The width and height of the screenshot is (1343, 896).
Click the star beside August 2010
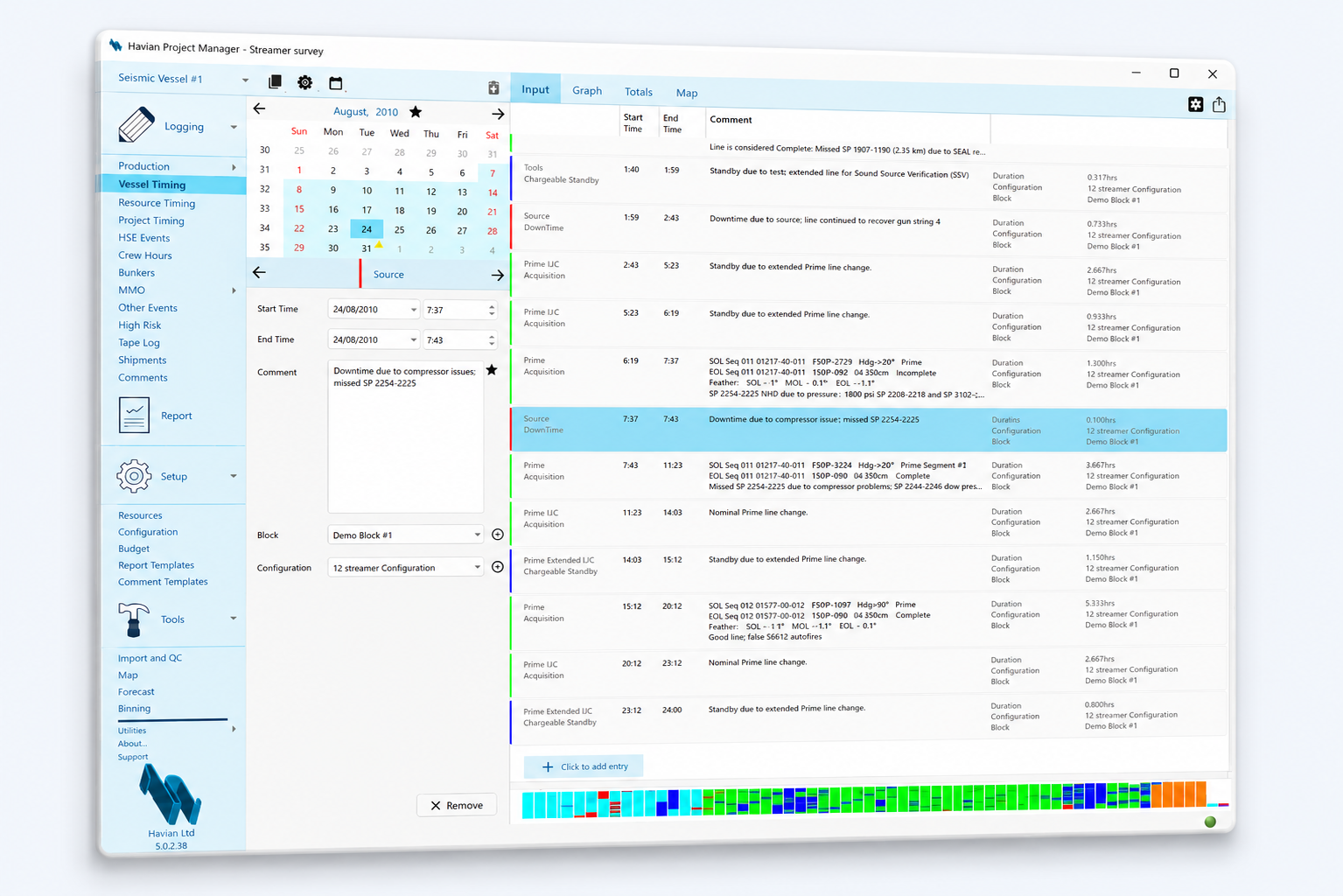[416, 112]
